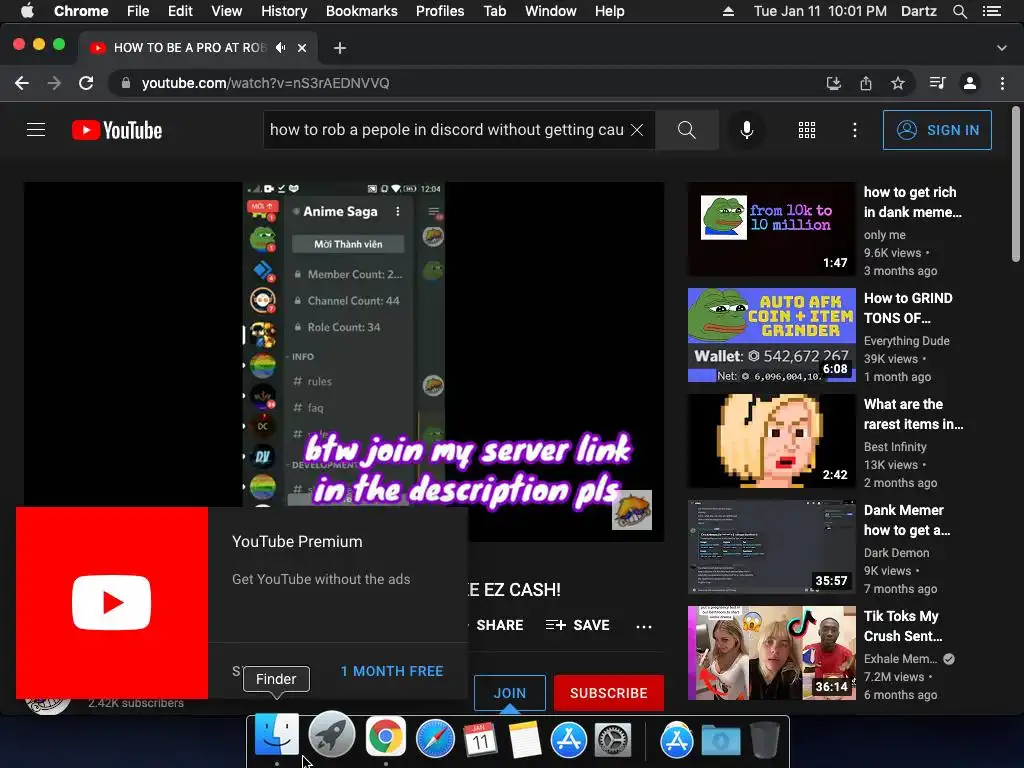Image resolution: width=1024 pixels, height=768 pixels.
Task: Click the lock site info icon
Action: tap(126, 83)
